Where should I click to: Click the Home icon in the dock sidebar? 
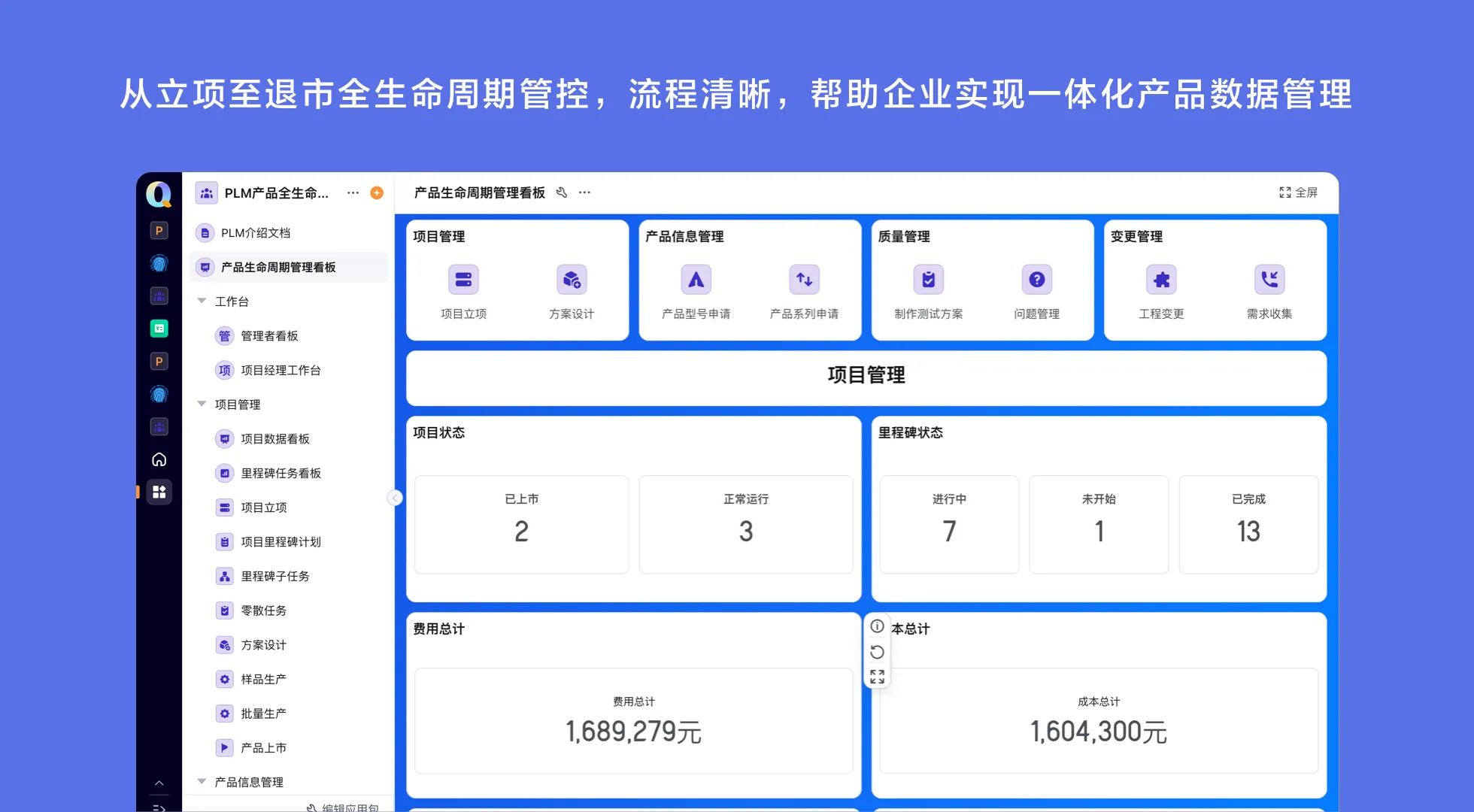(x=159, y=459)
